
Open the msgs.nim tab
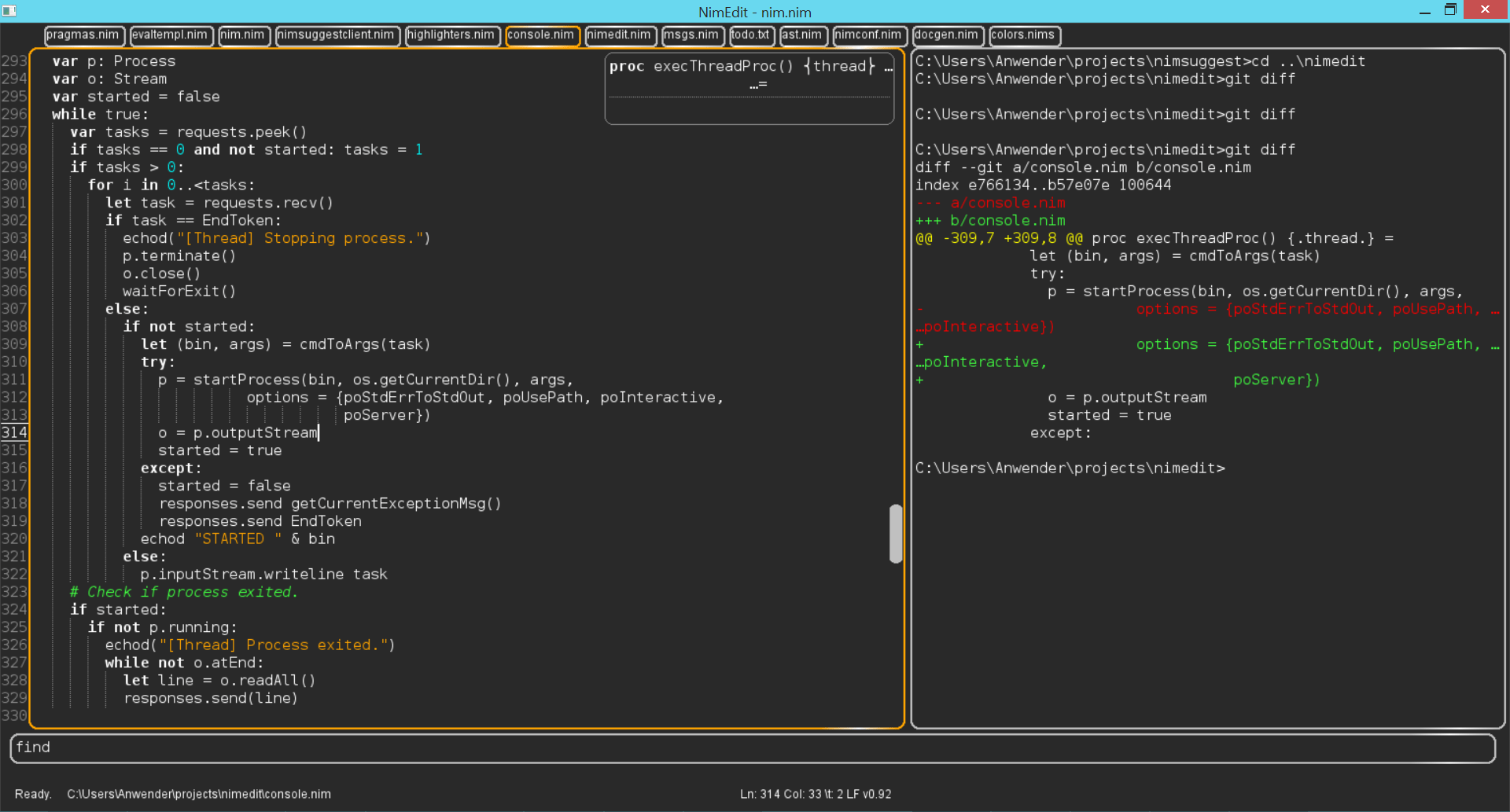point(691,35)
